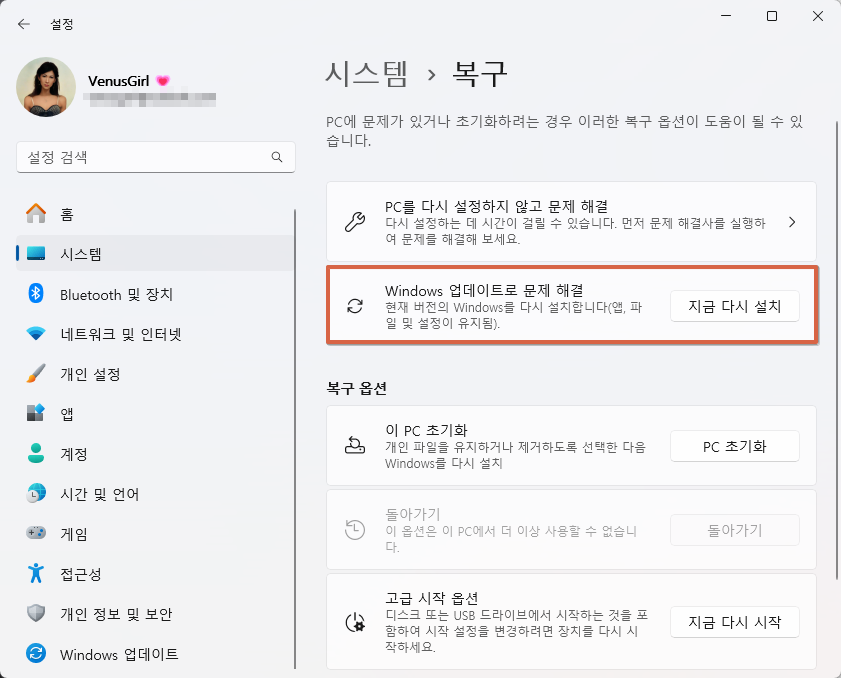Image resolution: width=841 pixels, height=678 pixels.
Task: Open Bluetooth 및 장치 settings
Action: click(155, 294)
